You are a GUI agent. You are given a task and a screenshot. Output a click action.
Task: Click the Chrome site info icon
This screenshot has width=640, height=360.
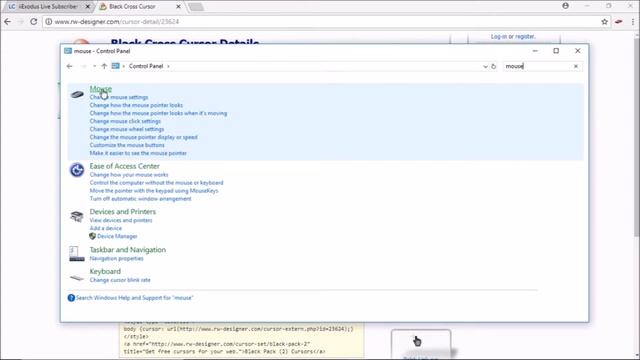49,22
